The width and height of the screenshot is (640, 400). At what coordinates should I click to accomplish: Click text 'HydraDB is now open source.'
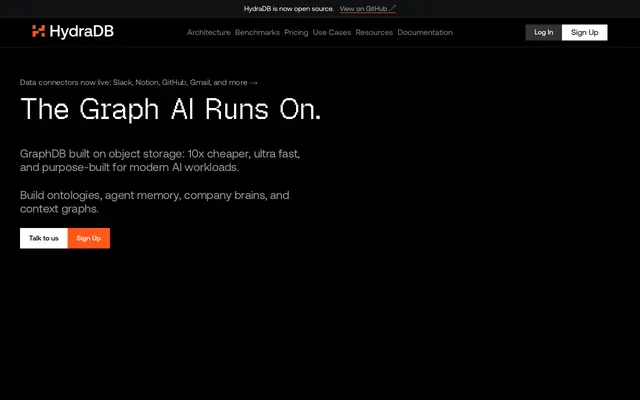[289, 9]
